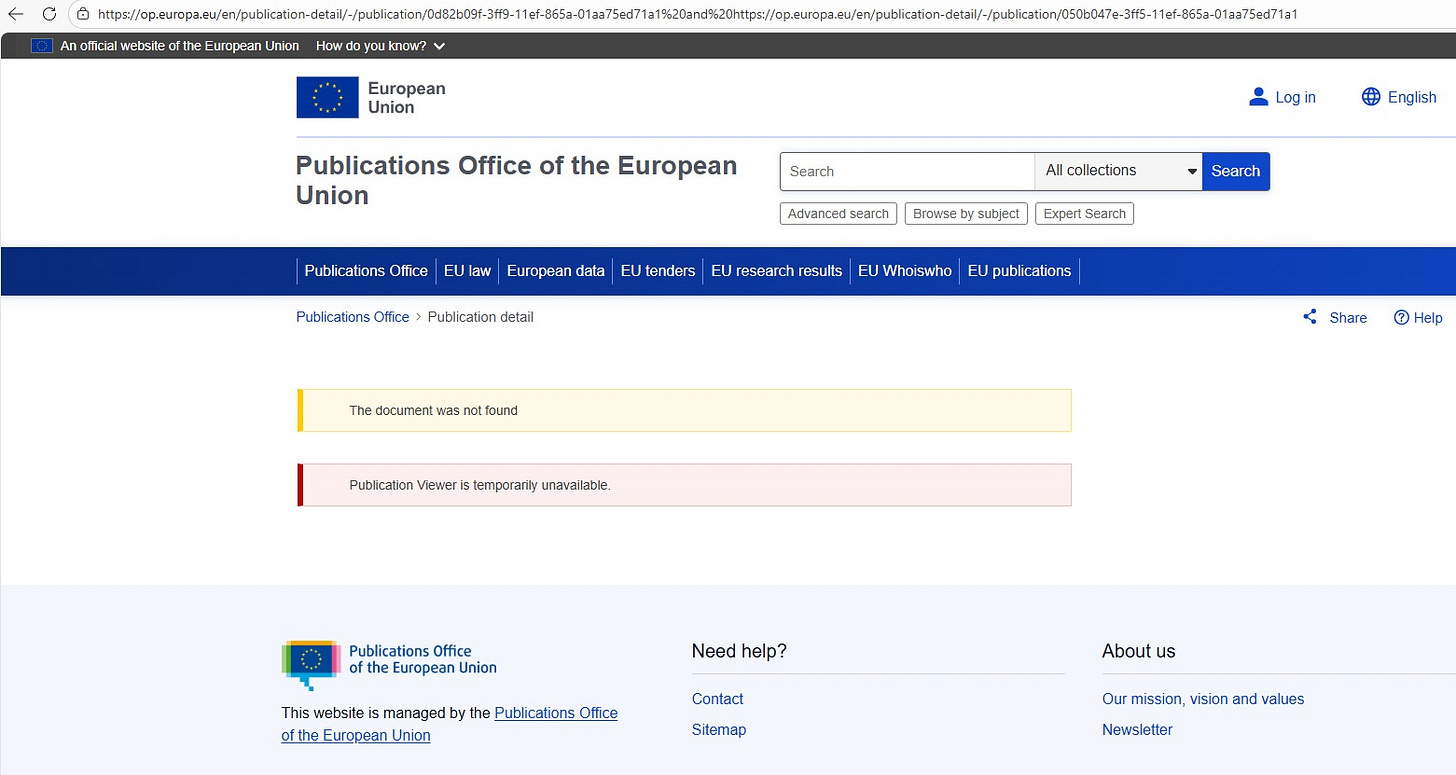Click the Publications Office footer logo

312,663
